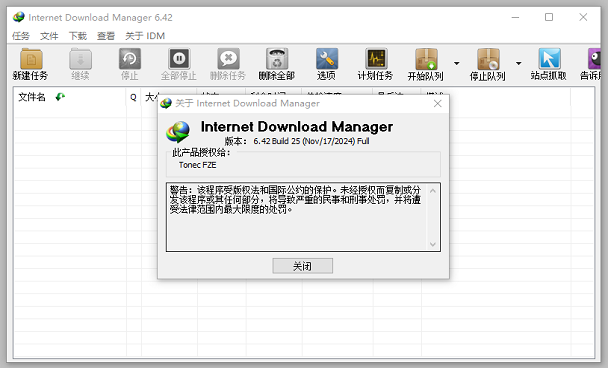
Task: Click the partially visible 告诉 toolbar icon
Action: pyautogui.click(x=594, y=59)
